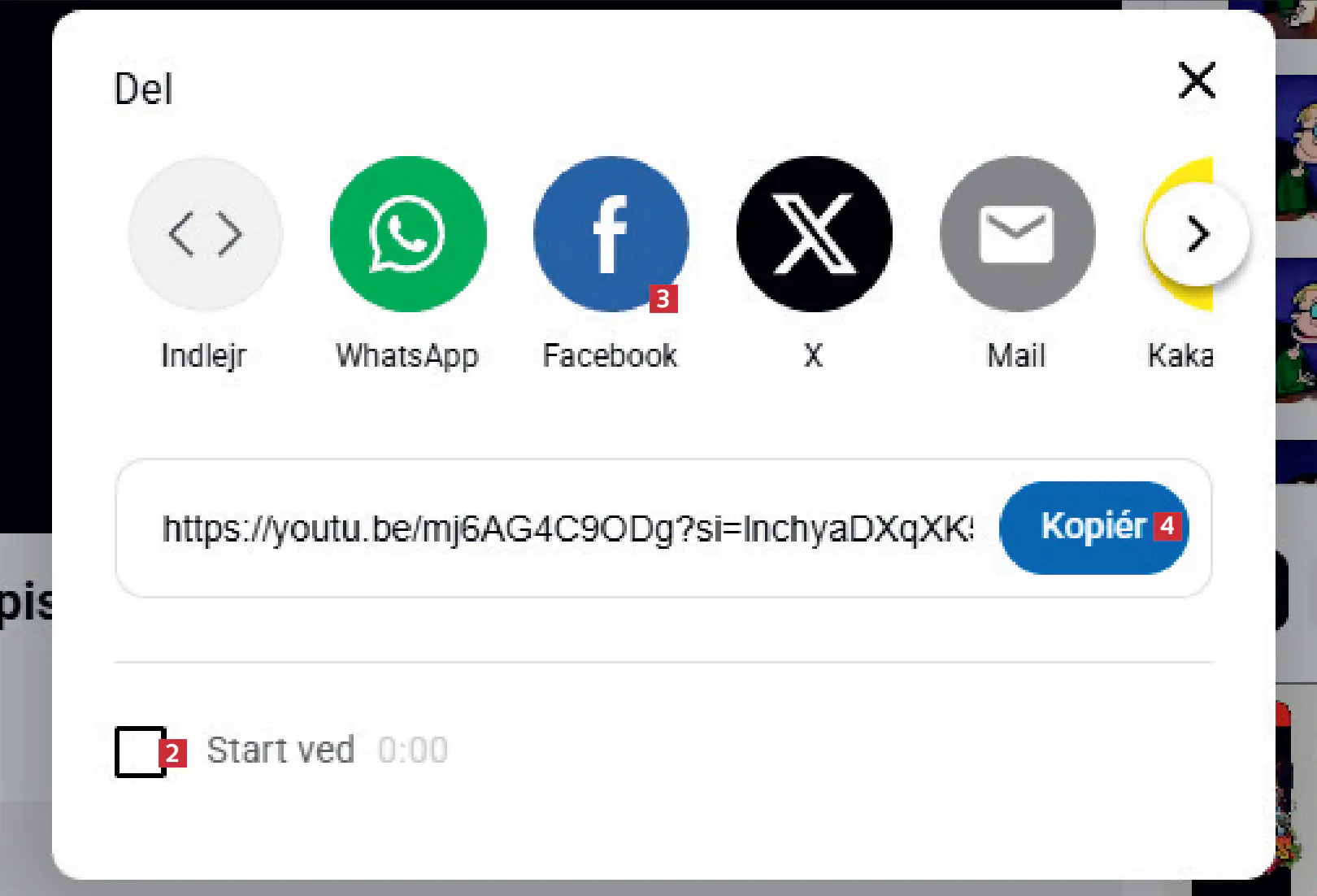Click the Start ved label text
The image size is (1317, 896).
point(280,750)
